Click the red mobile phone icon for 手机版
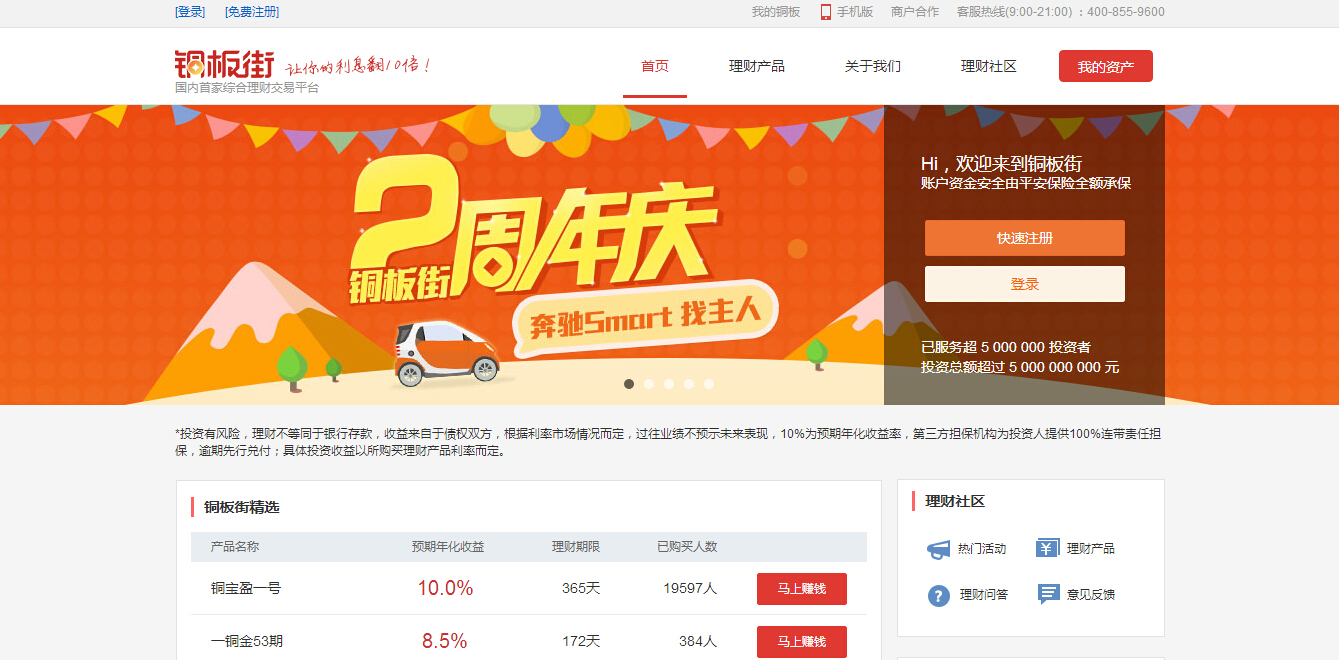Viewport: 1339px width, 660px height. (826, 12)
